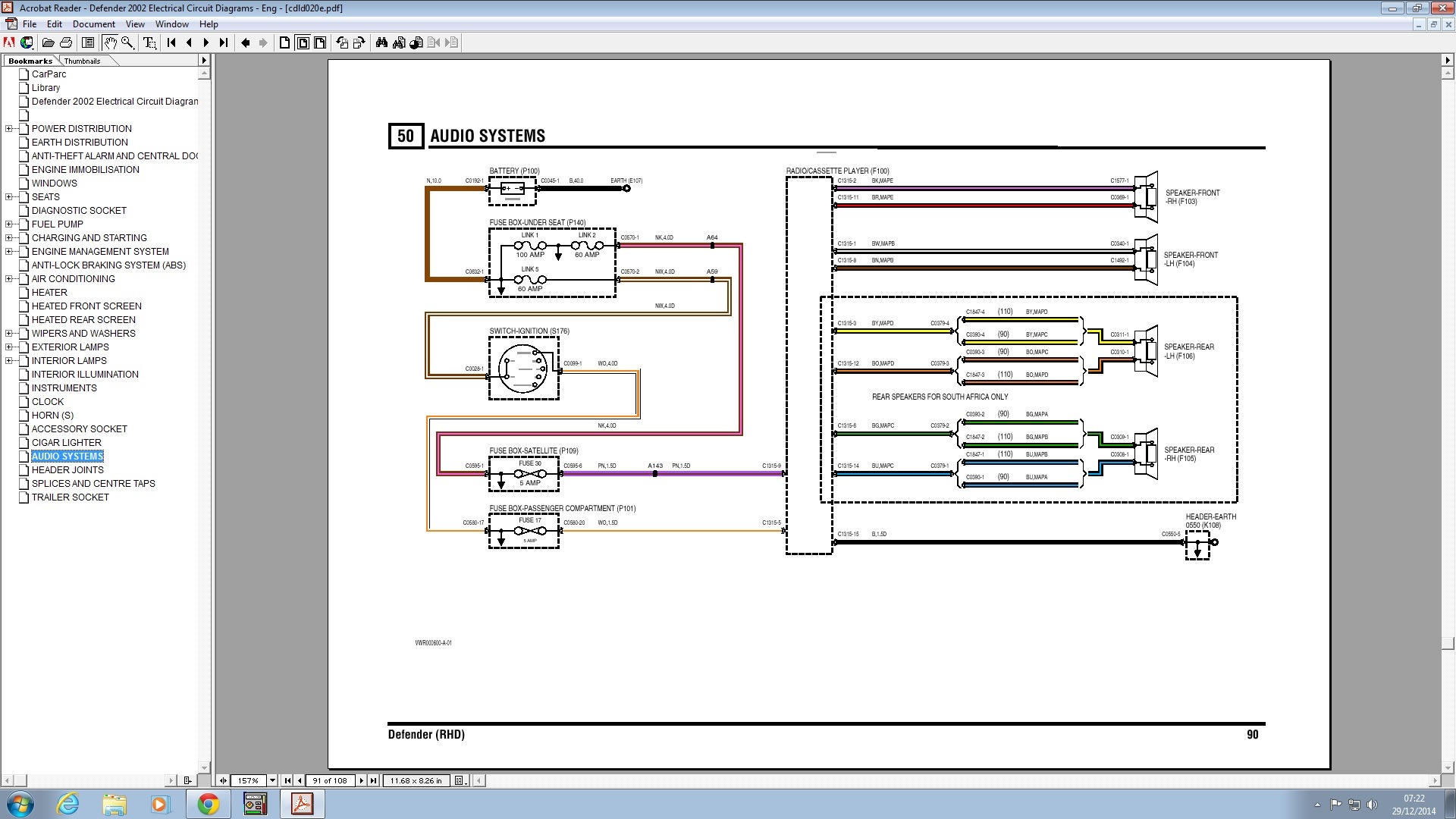Expand the AIR CONDITIONING bookmark

click(x=9, y=279)
